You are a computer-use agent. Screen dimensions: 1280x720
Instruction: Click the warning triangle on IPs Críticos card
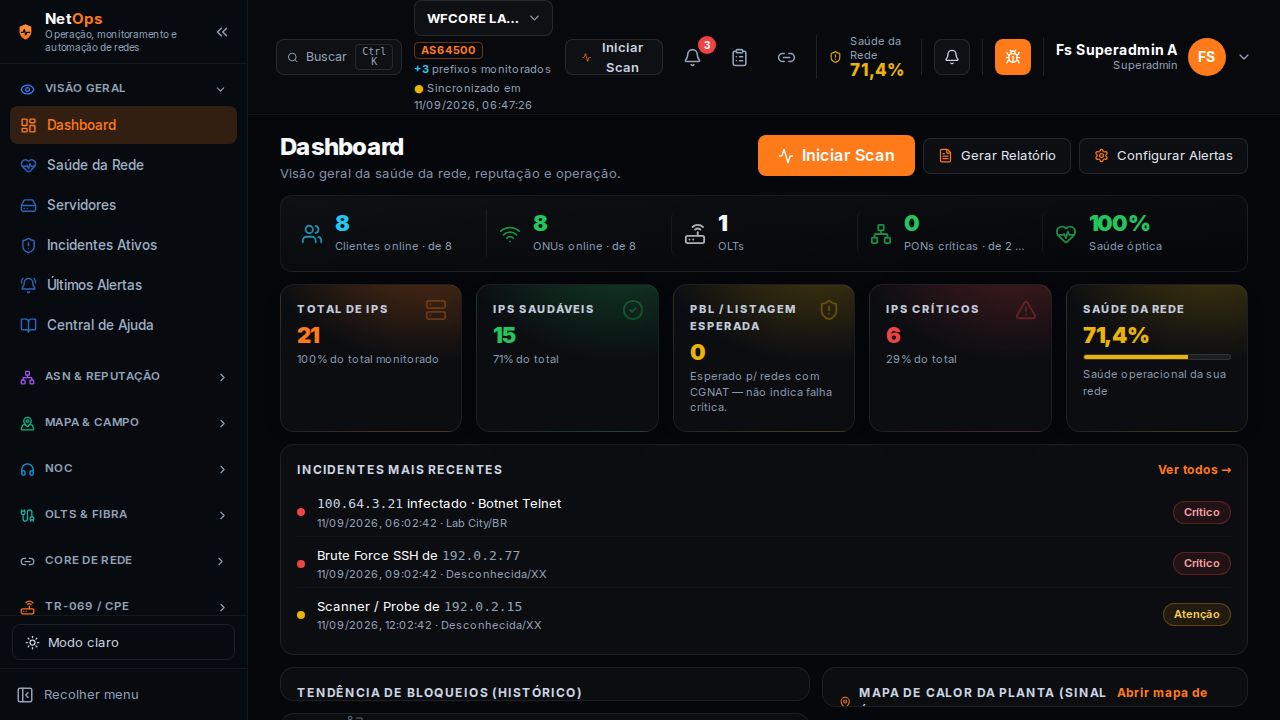pyautogui.click(x=1026, y=310)
